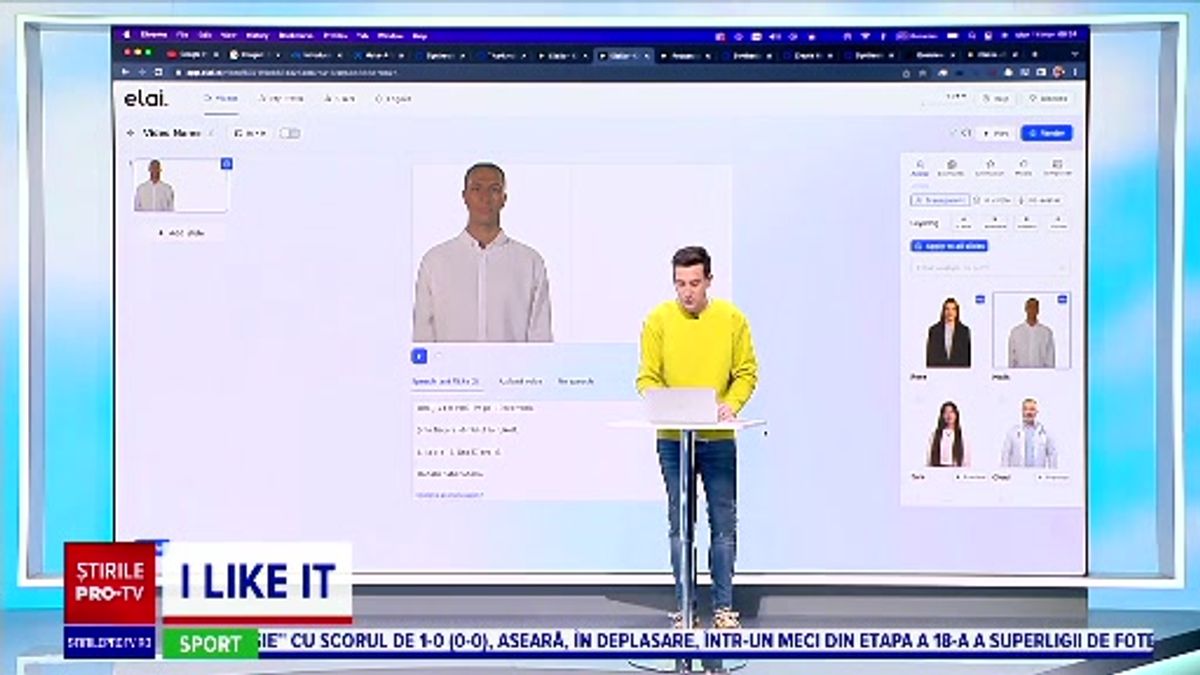1200x675 pixels.
Task: Click the blue Render button
Action: tap(1045, 132)
